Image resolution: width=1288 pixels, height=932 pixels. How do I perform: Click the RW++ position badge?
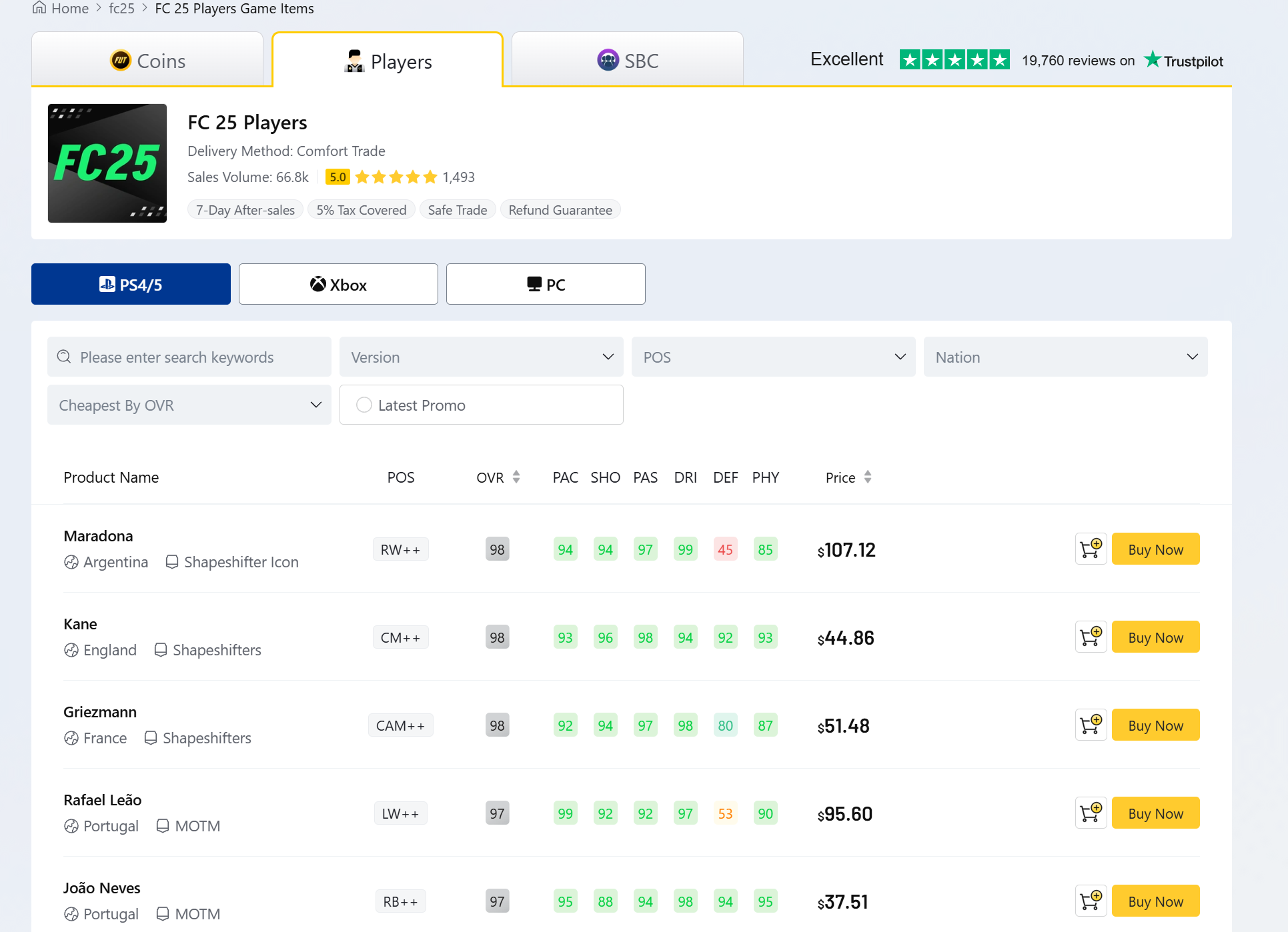point(400,549)
